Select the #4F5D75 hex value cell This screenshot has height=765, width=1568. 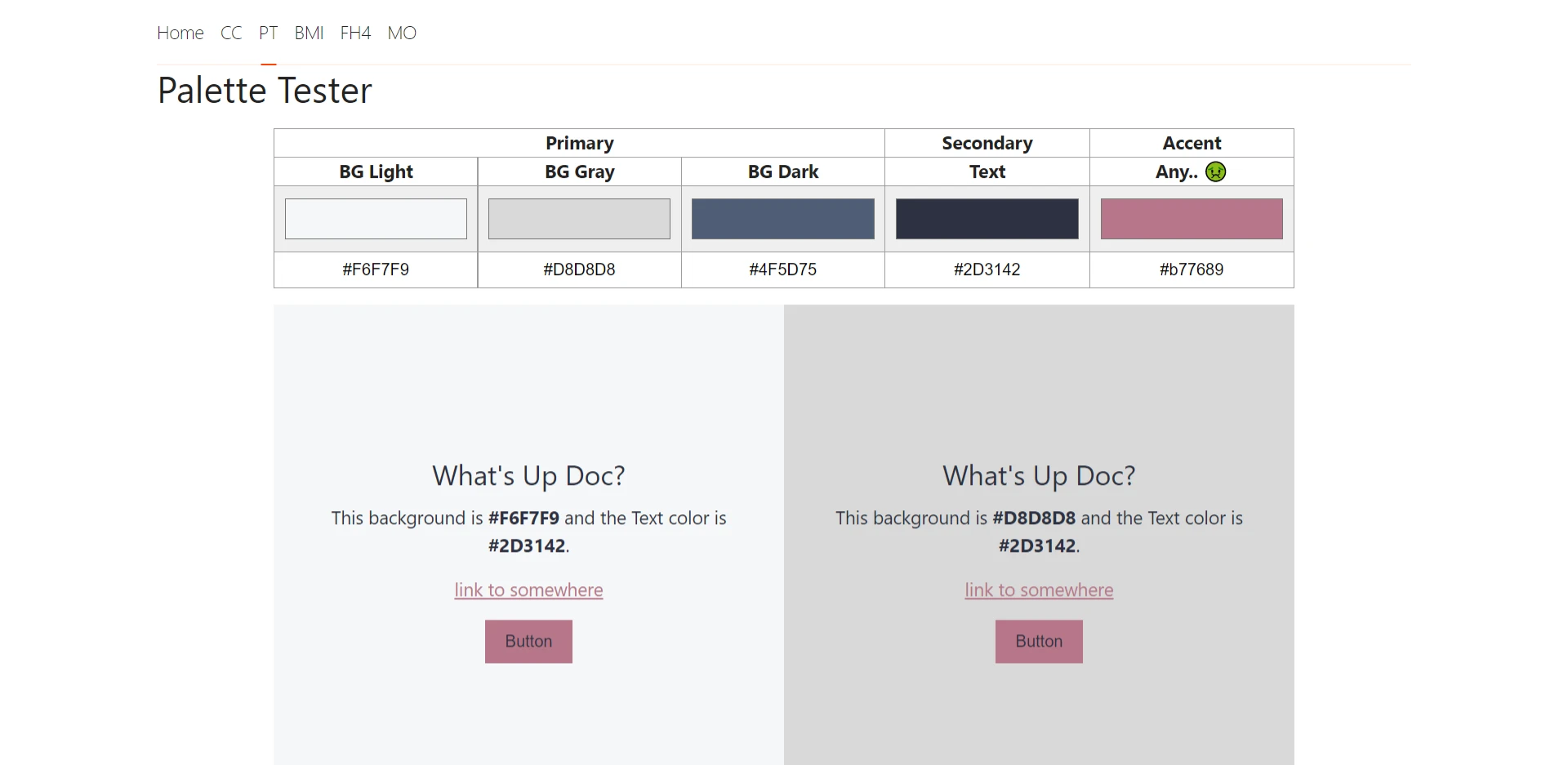pyautogui.click(x=783, y=269)
